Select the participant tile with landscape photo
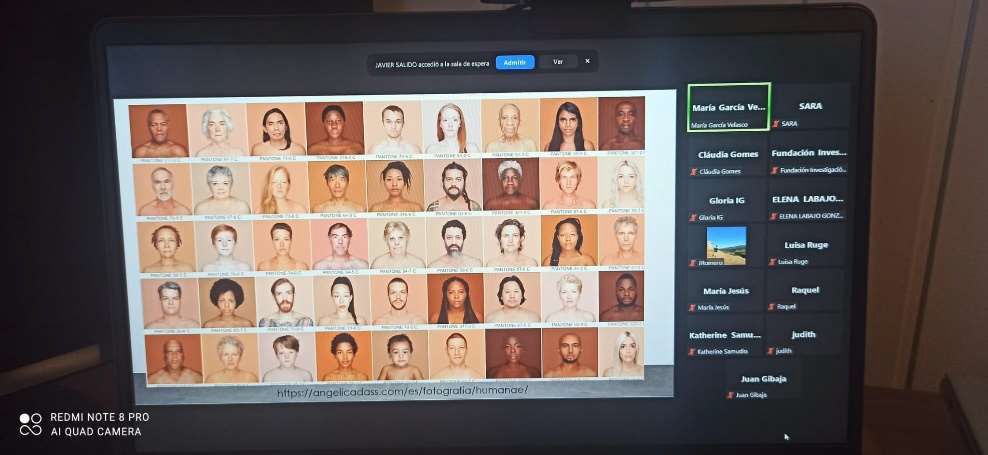Screen dimensions: 988x455 coord(726,245)
